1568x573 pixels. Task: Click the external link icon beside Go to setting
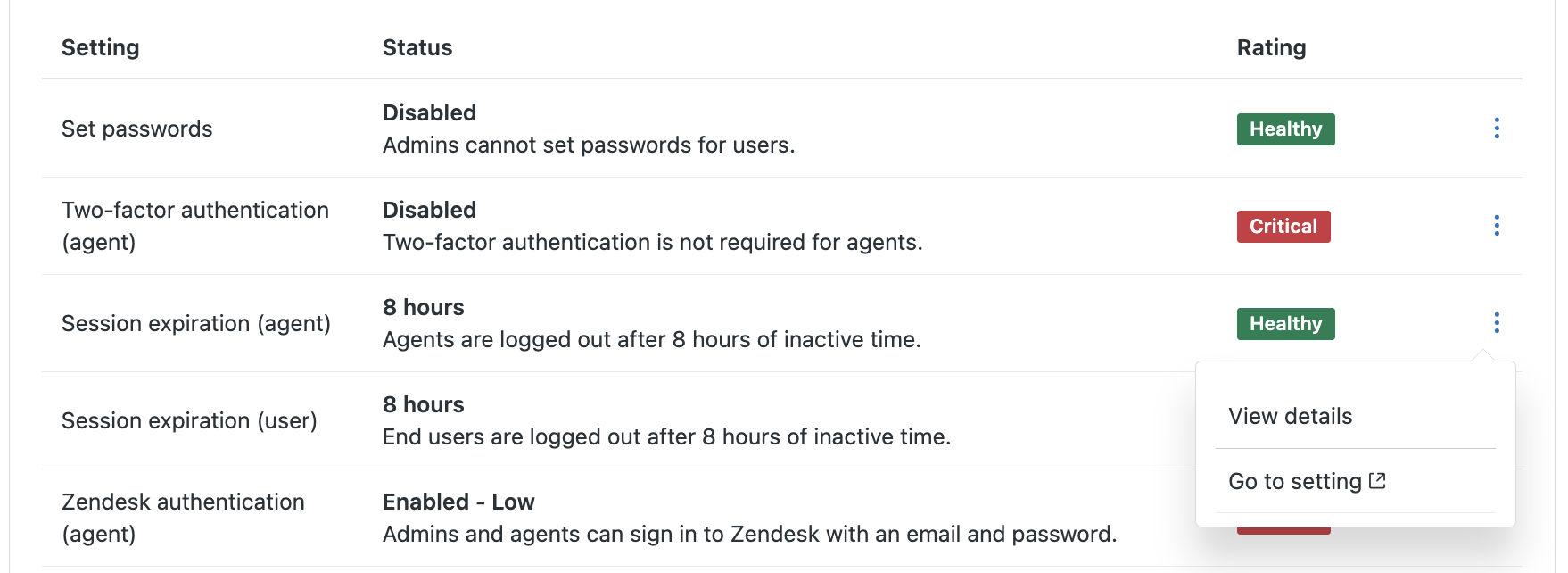pyautogui.click(x=1377, y=481)
